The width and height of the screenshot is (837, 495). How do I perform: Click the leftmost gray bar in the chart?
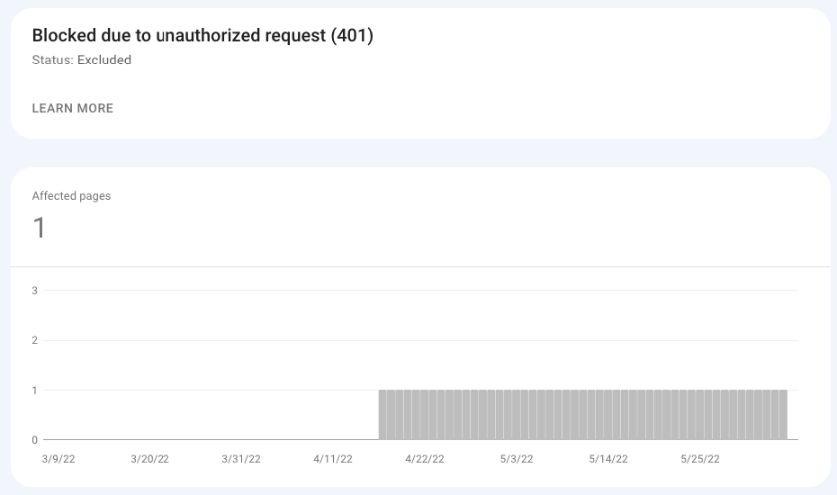point(383,414)
